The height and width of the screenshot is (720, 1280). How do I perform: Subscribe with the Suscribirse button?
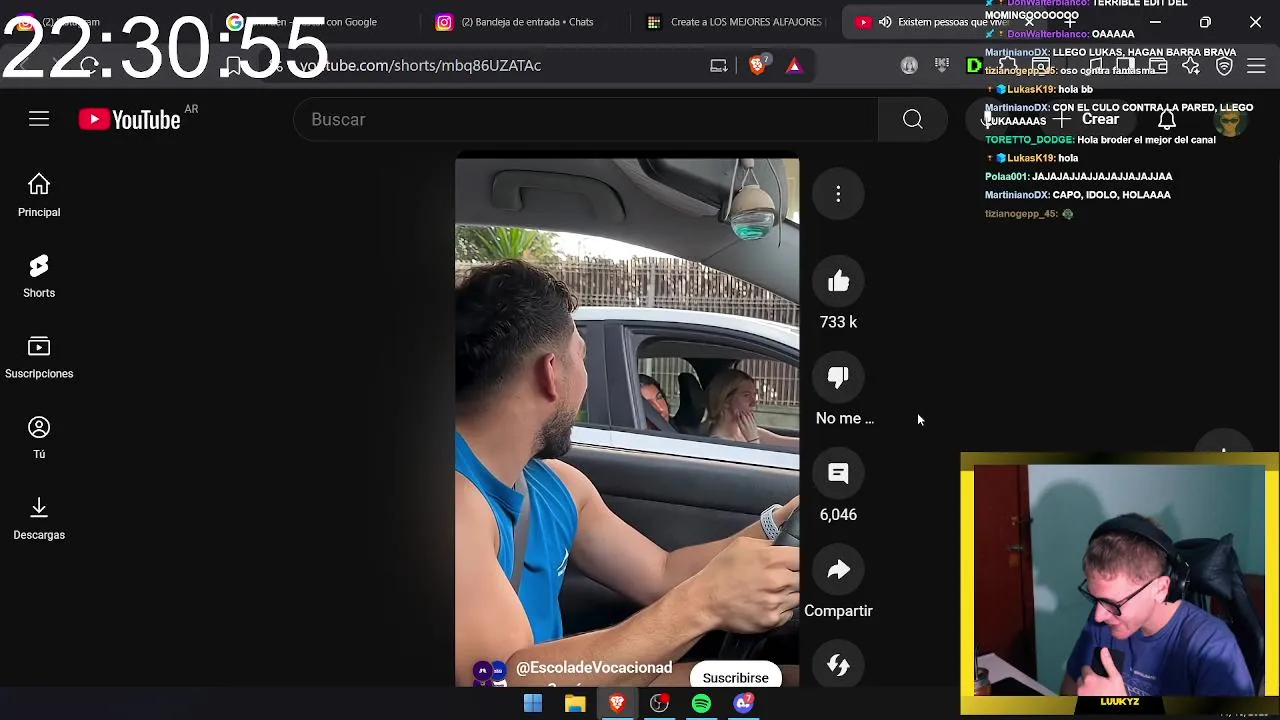point(735,677)
